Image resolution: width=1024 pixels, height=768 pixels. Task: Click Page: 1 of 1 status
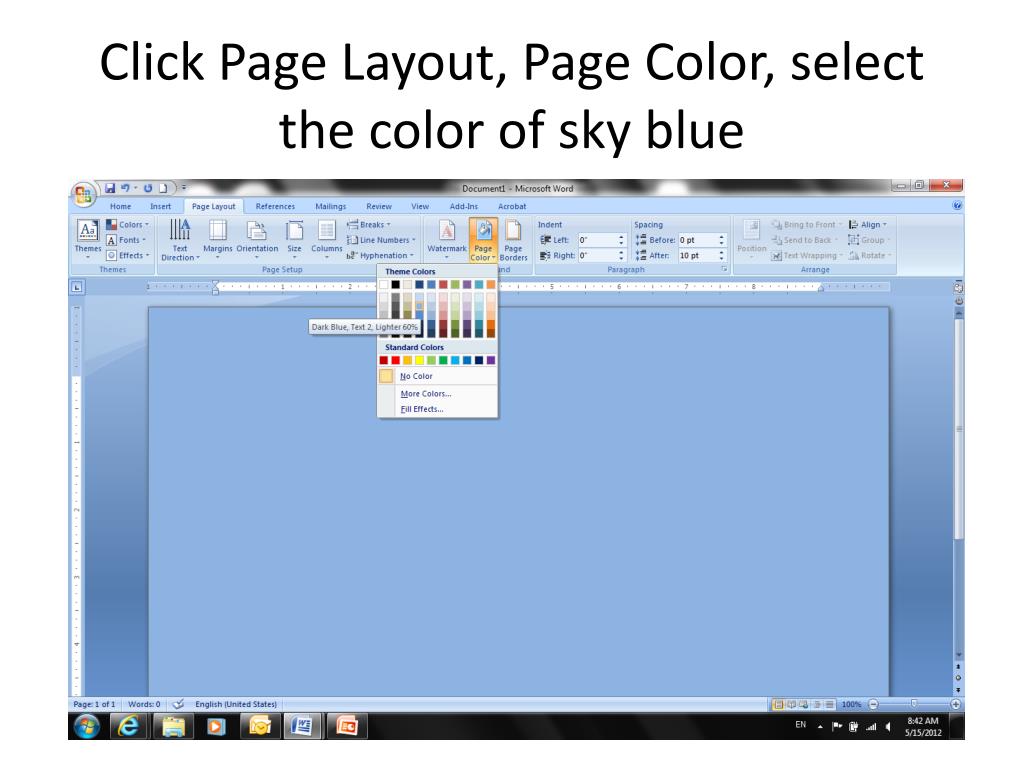coord(94,705)
